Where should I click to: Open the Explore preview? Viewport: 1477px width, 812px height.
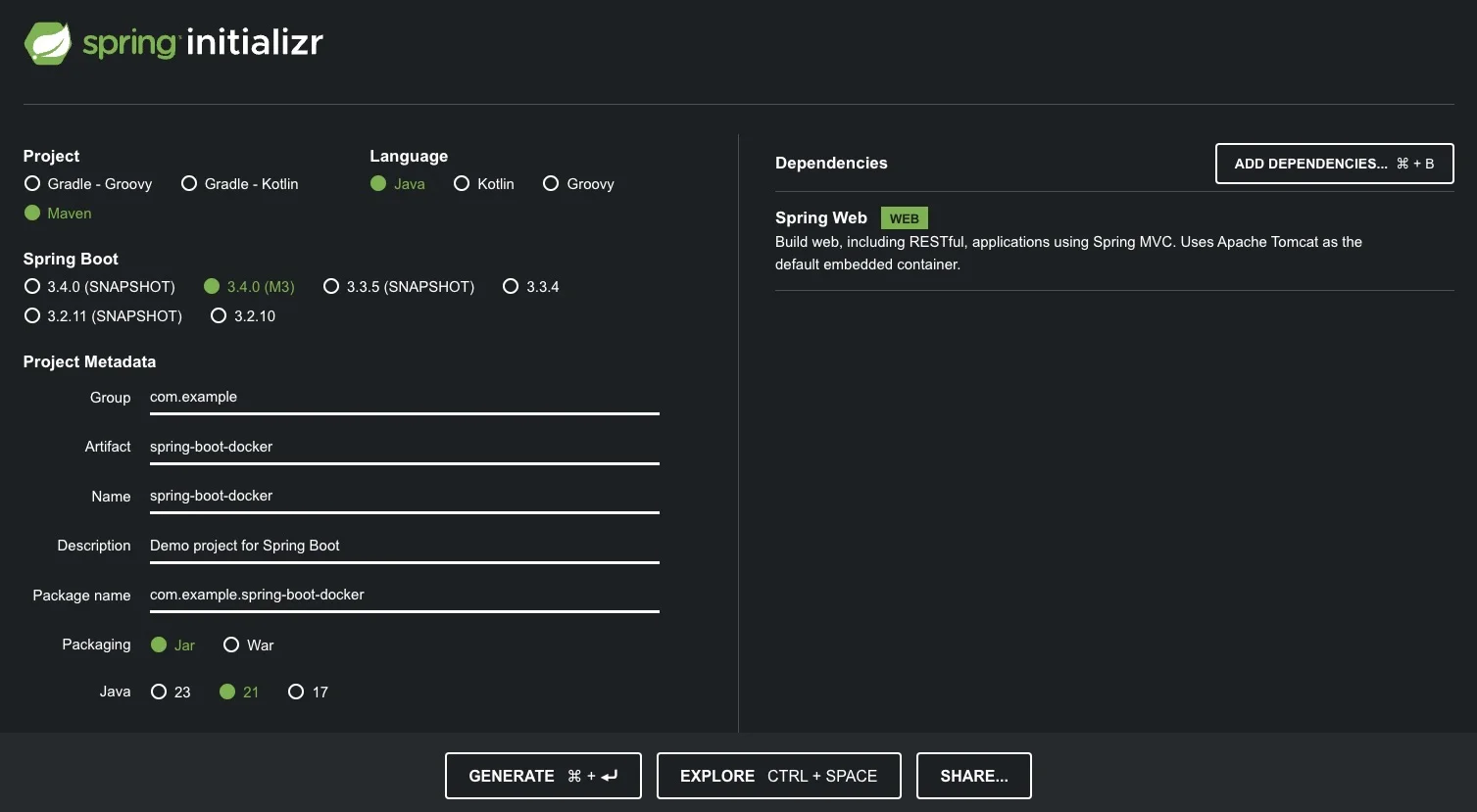tap(777, 775)
